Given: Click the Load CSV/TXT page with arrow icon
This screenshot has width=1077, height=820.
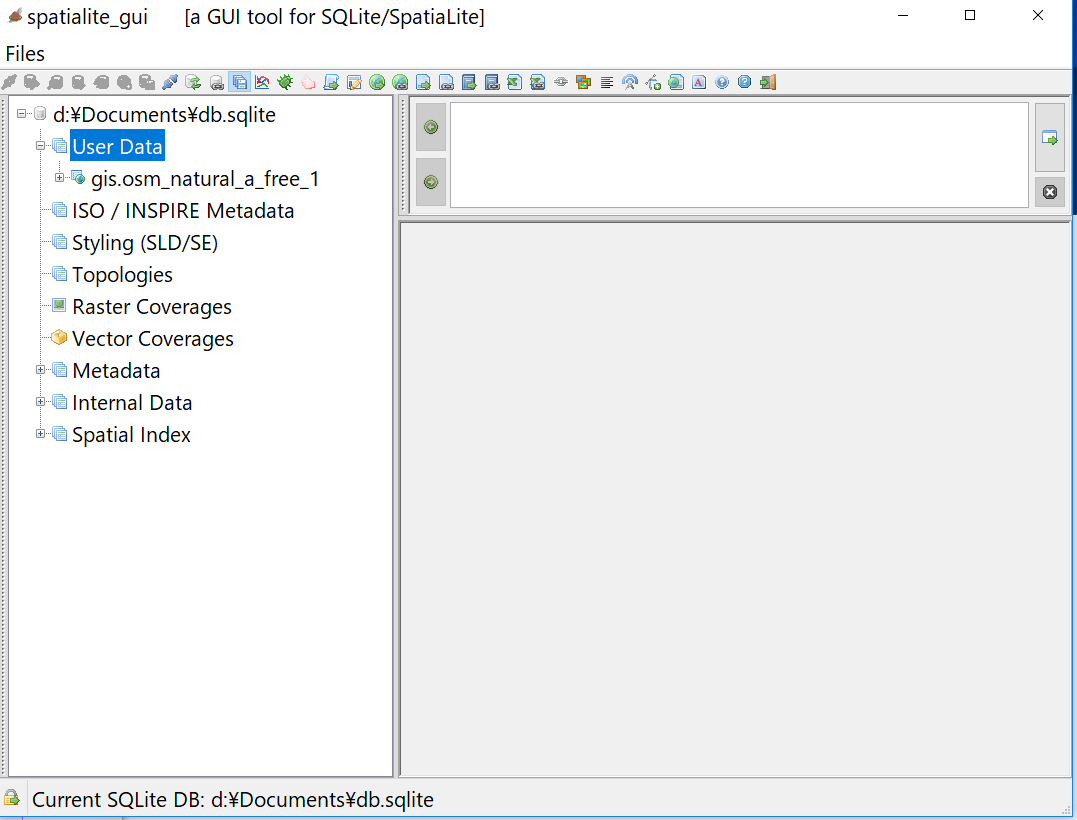Looking at the screenshot, I should pyautogui.click(x=423, y=82).
